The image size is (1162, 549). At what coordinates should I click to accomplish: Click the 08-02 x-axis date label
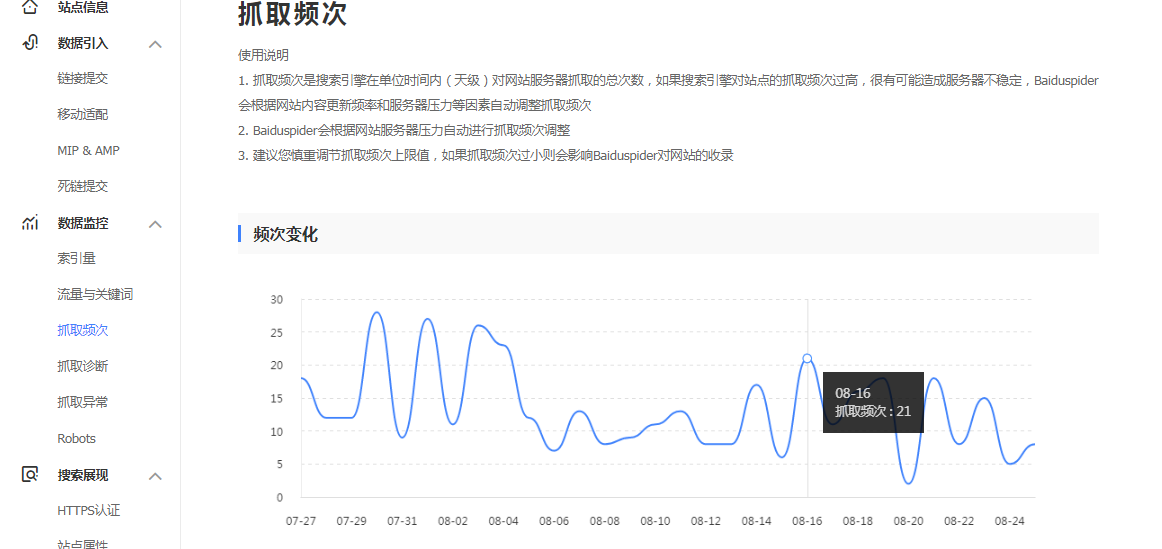coord(453,521)
